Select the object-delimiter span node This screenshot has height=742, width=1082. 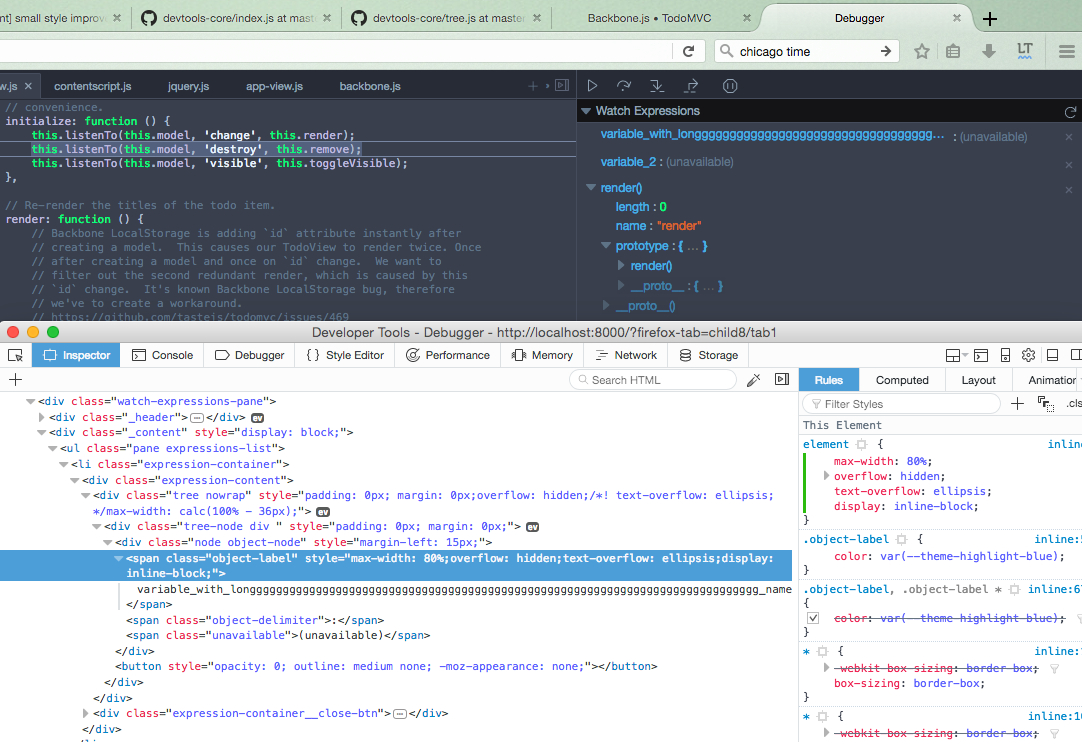(255, 621)
